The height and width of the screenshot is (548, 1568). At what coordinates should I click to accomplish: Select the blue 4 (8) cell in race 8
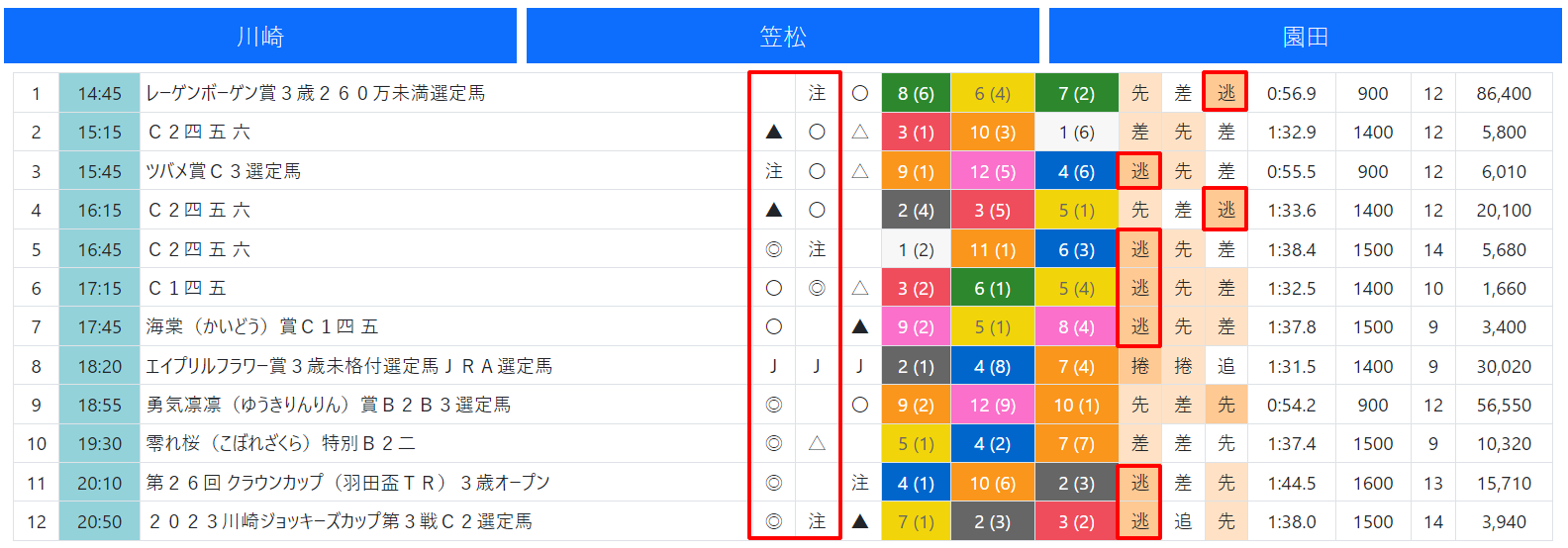point(992,366)
